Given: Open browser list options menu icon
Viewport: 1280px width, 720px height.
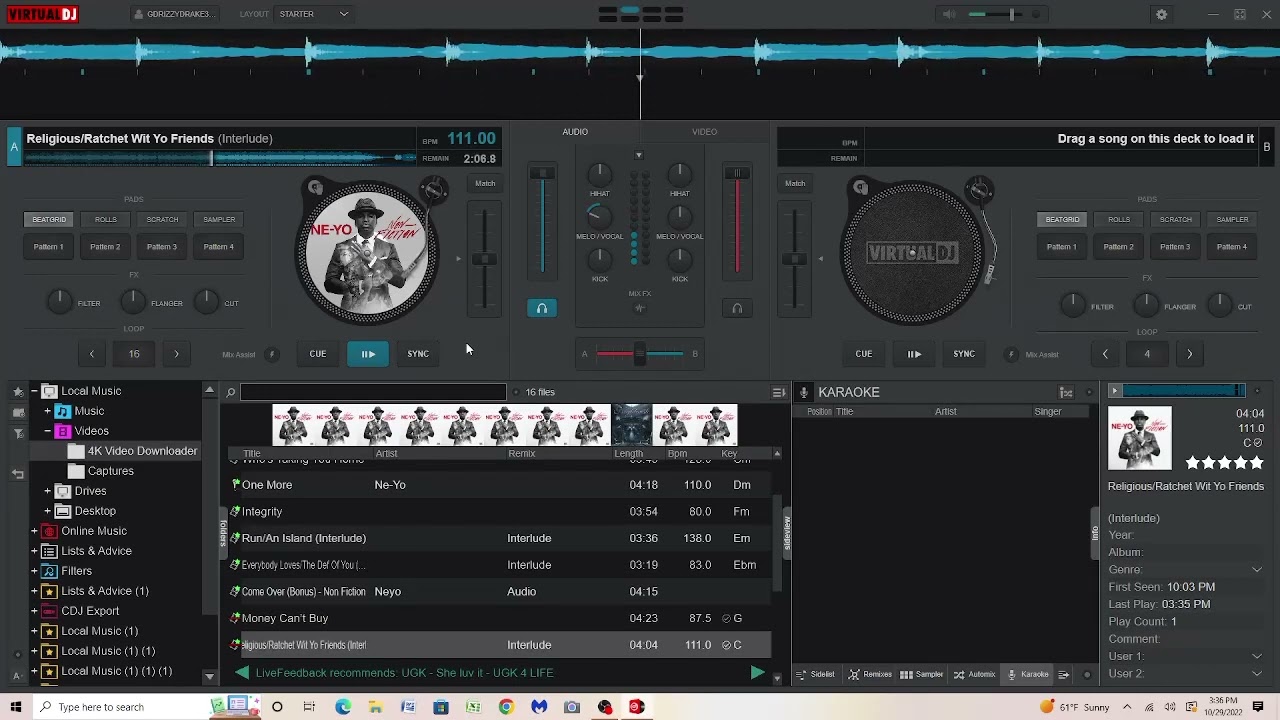Looking at the screenshot, I should (x=778, y=392).
